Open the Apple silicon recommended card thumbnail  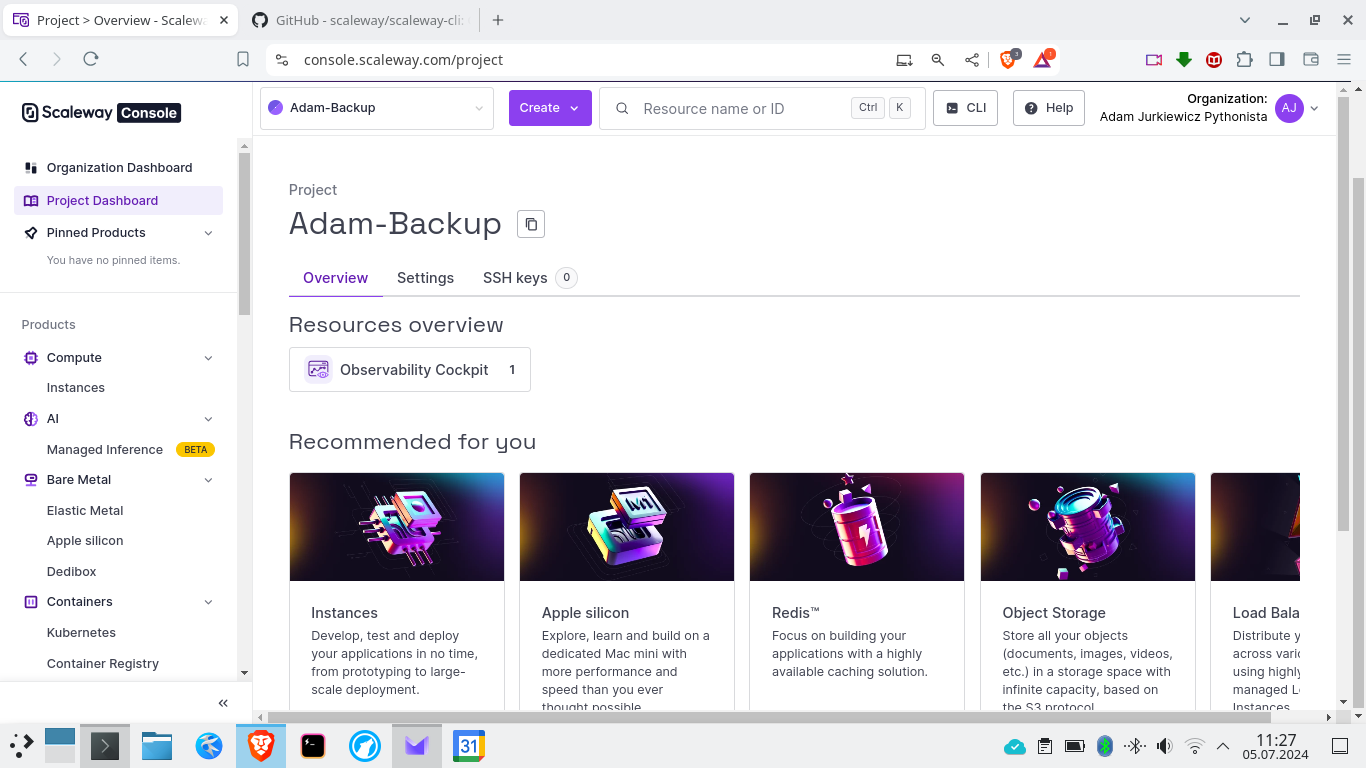(627, 527)
